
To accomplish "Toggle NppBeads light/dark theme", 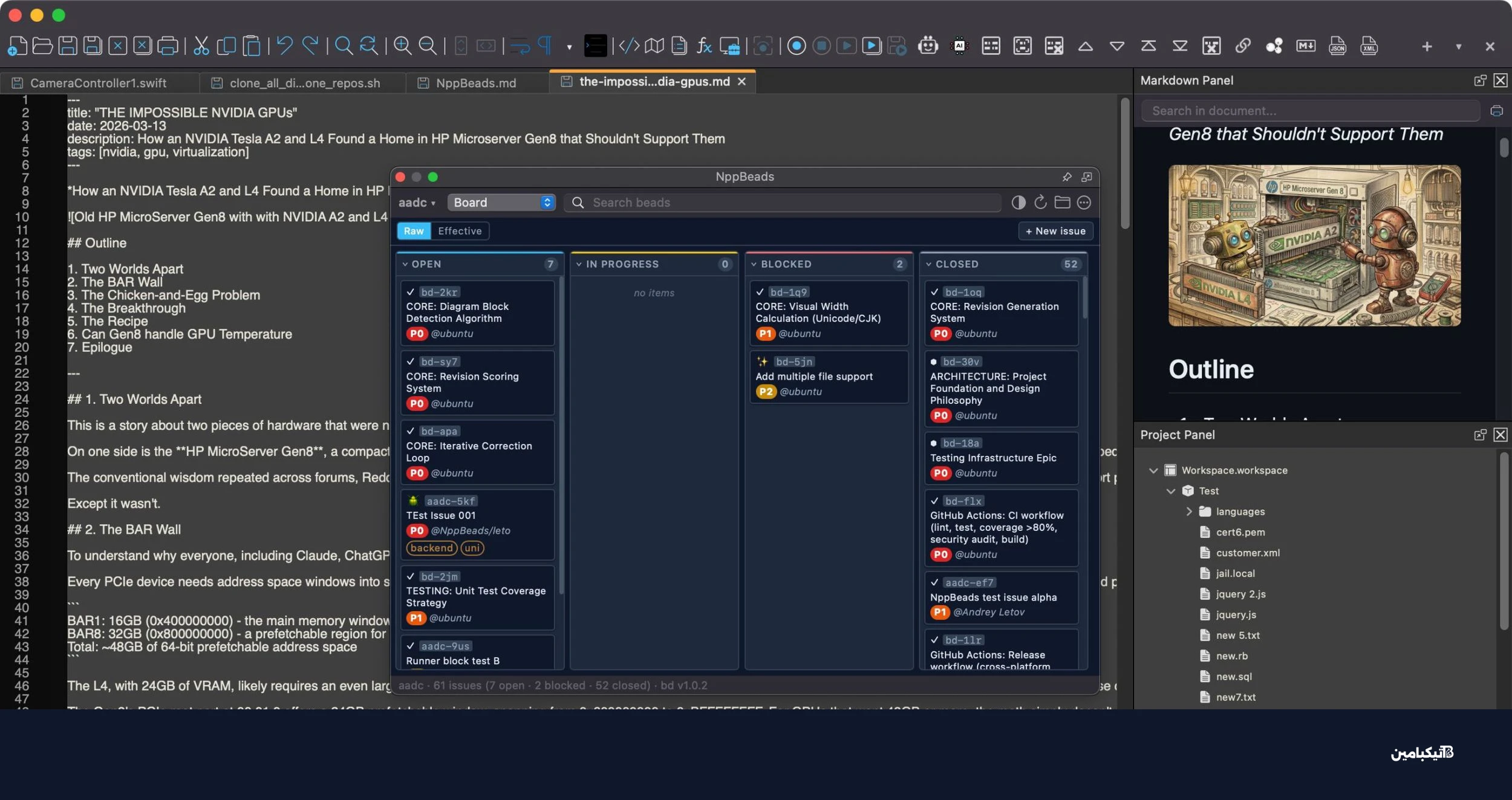I will tap(1018, 202).
